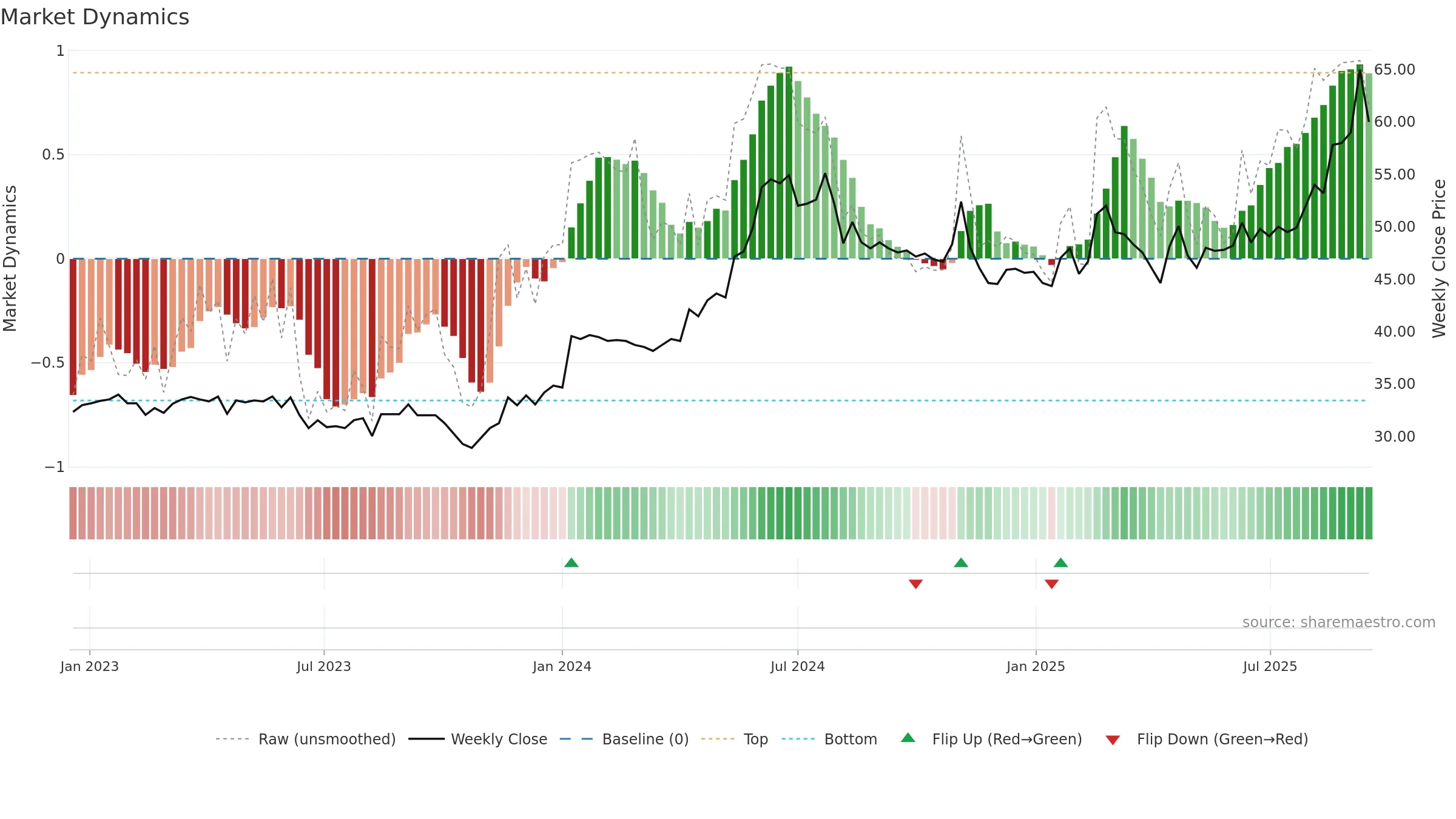Select the Flip Up marker after Jan 2025
This screenshot has height=819, width=1456.
1060,562
